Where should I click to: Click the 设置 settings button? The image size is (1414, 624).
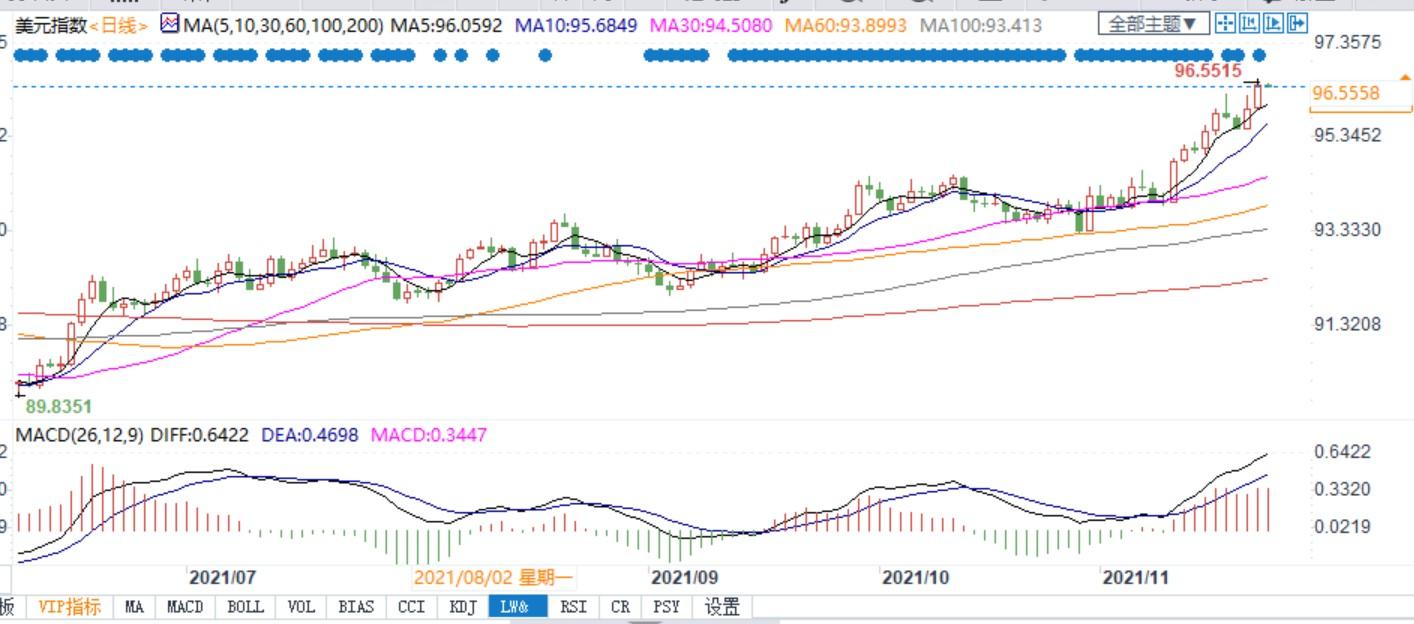722,606
